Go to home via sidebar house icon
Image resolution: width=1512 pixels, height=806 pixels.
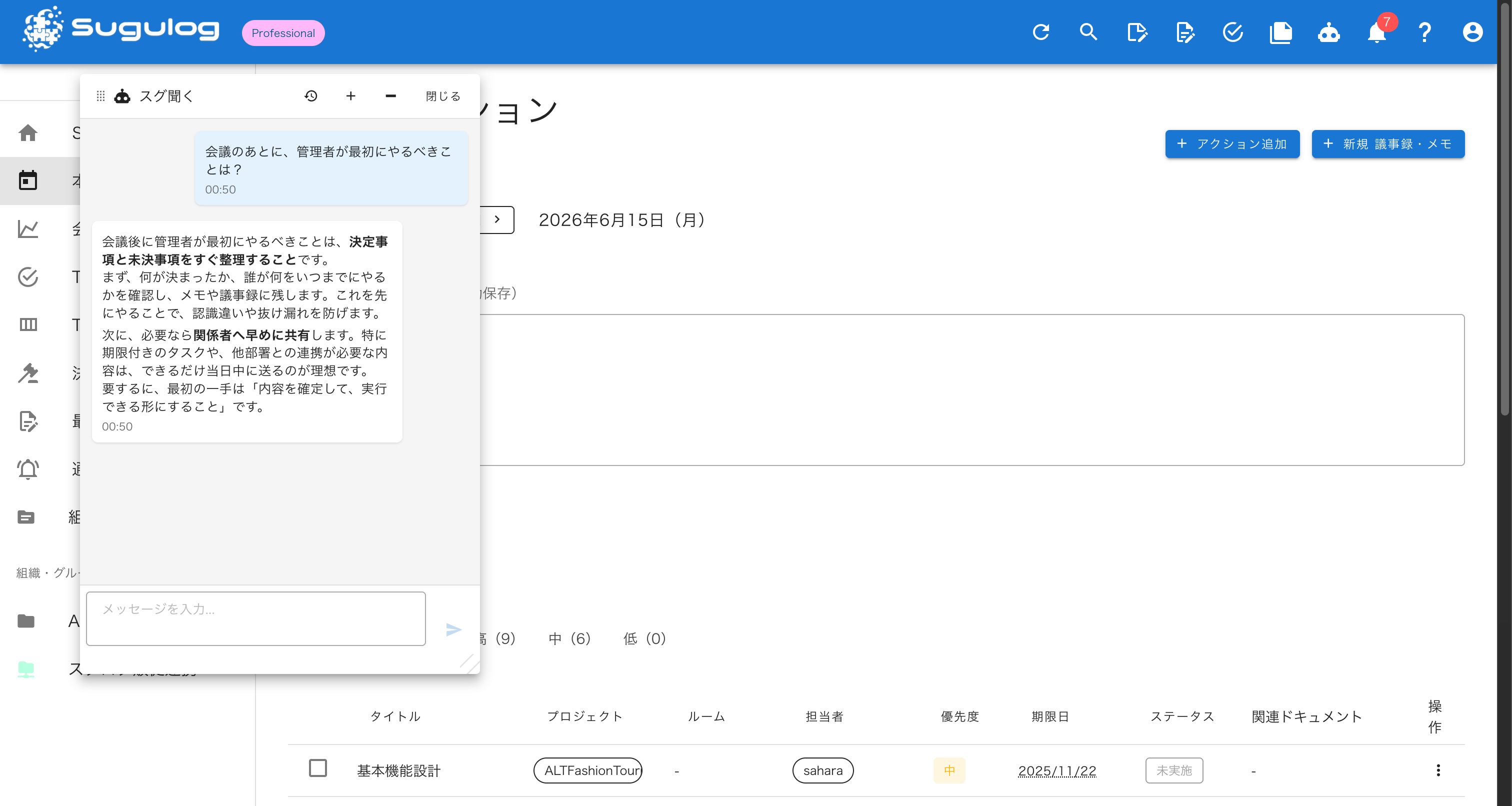(27, 132)
